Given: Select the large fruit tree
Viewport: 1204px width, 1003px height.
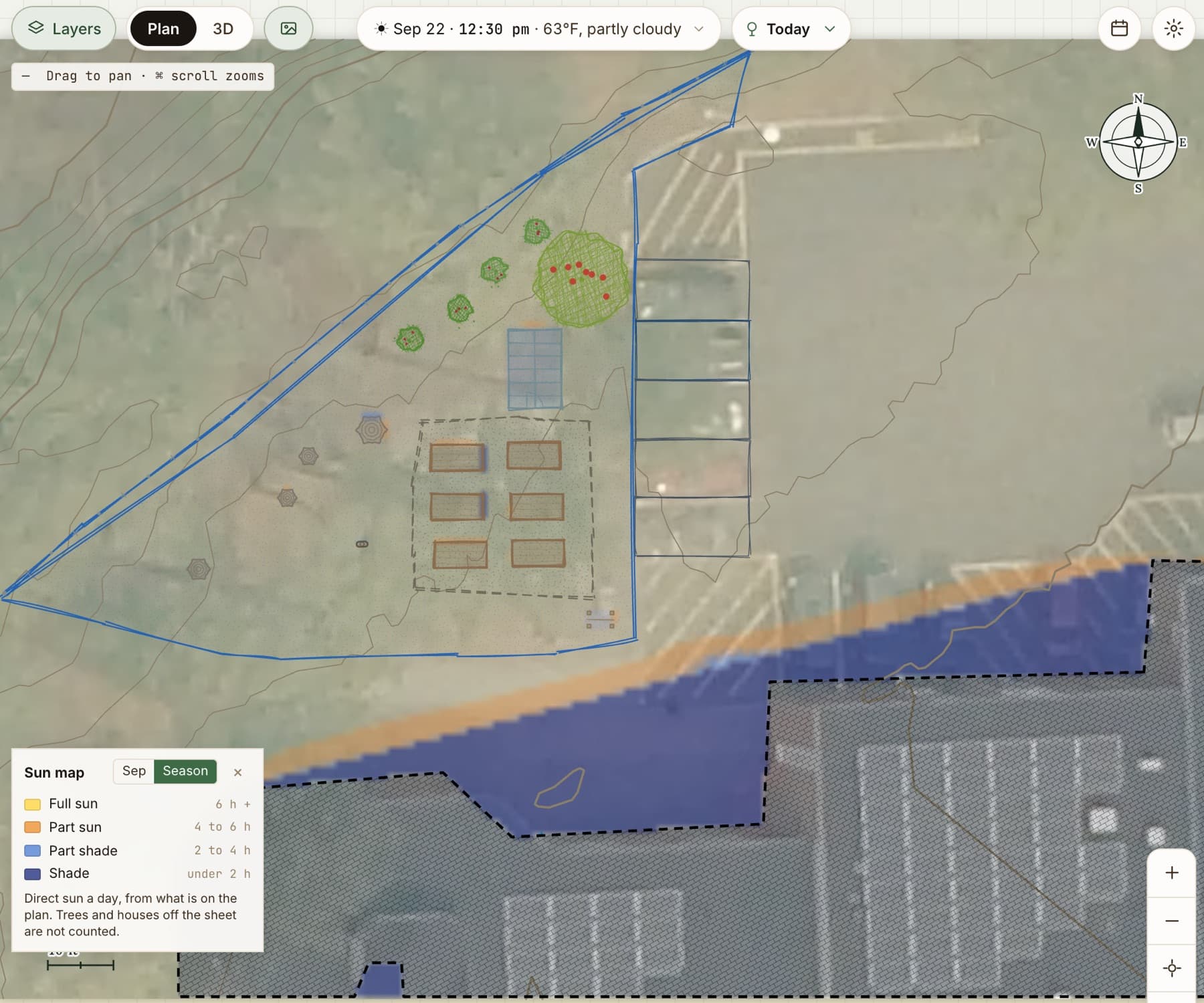Looking at the screenshot, I should [581, 278].
